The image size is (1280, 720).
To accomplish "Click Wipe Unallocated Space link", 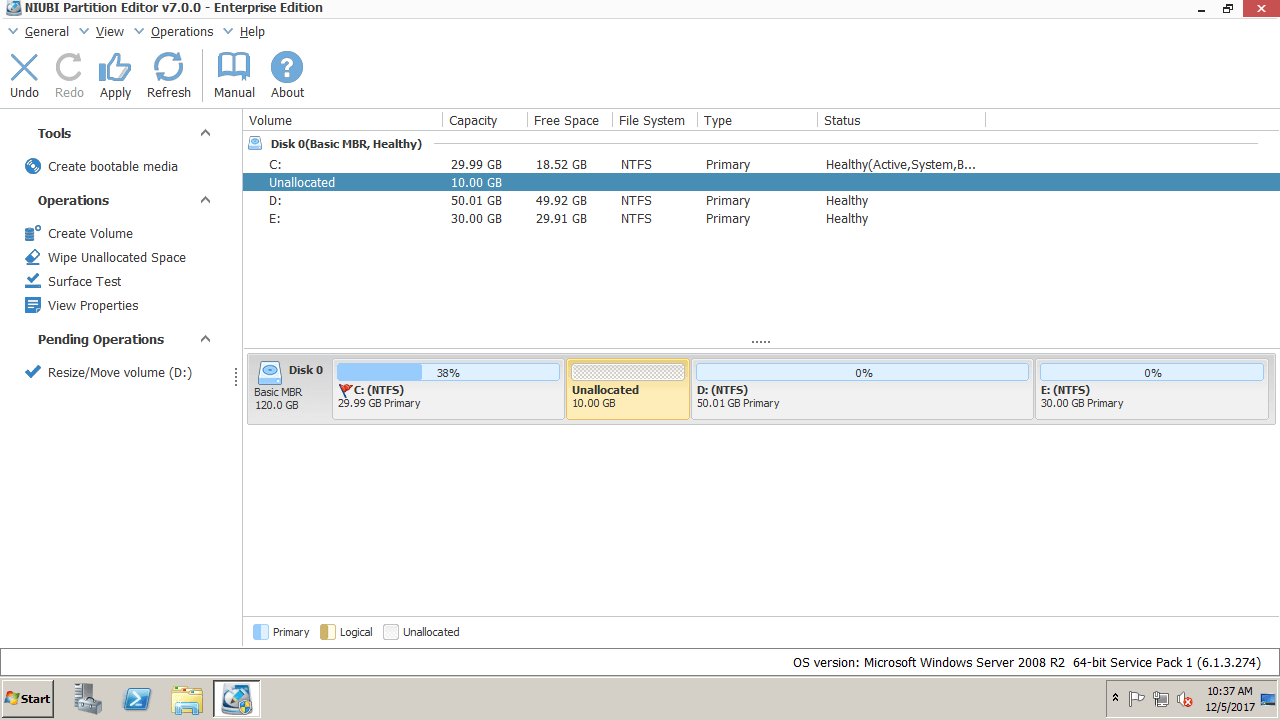I will 117,257.
